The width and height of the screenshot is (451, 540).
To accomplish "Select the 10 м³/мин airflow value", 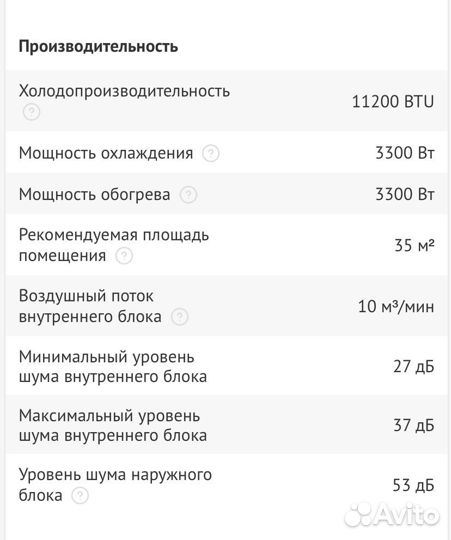I will (396, 307).
